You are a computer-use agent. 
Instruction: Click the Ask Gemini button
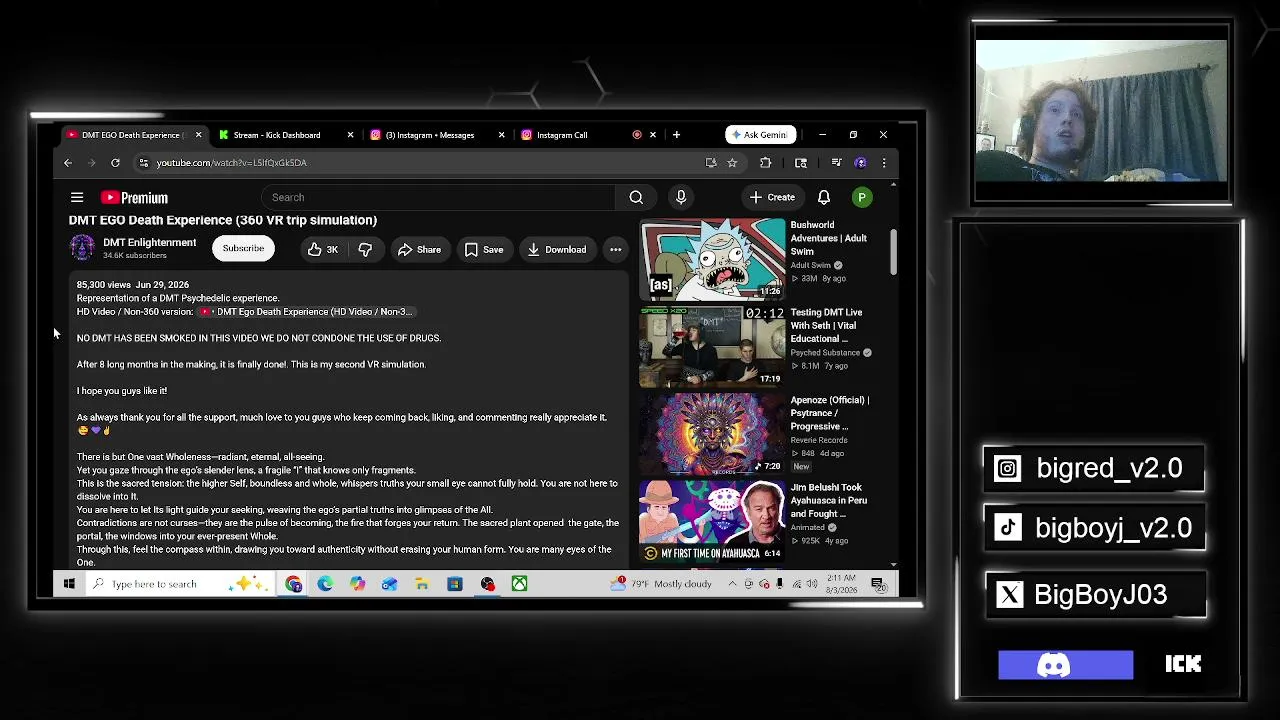point(759,135)
